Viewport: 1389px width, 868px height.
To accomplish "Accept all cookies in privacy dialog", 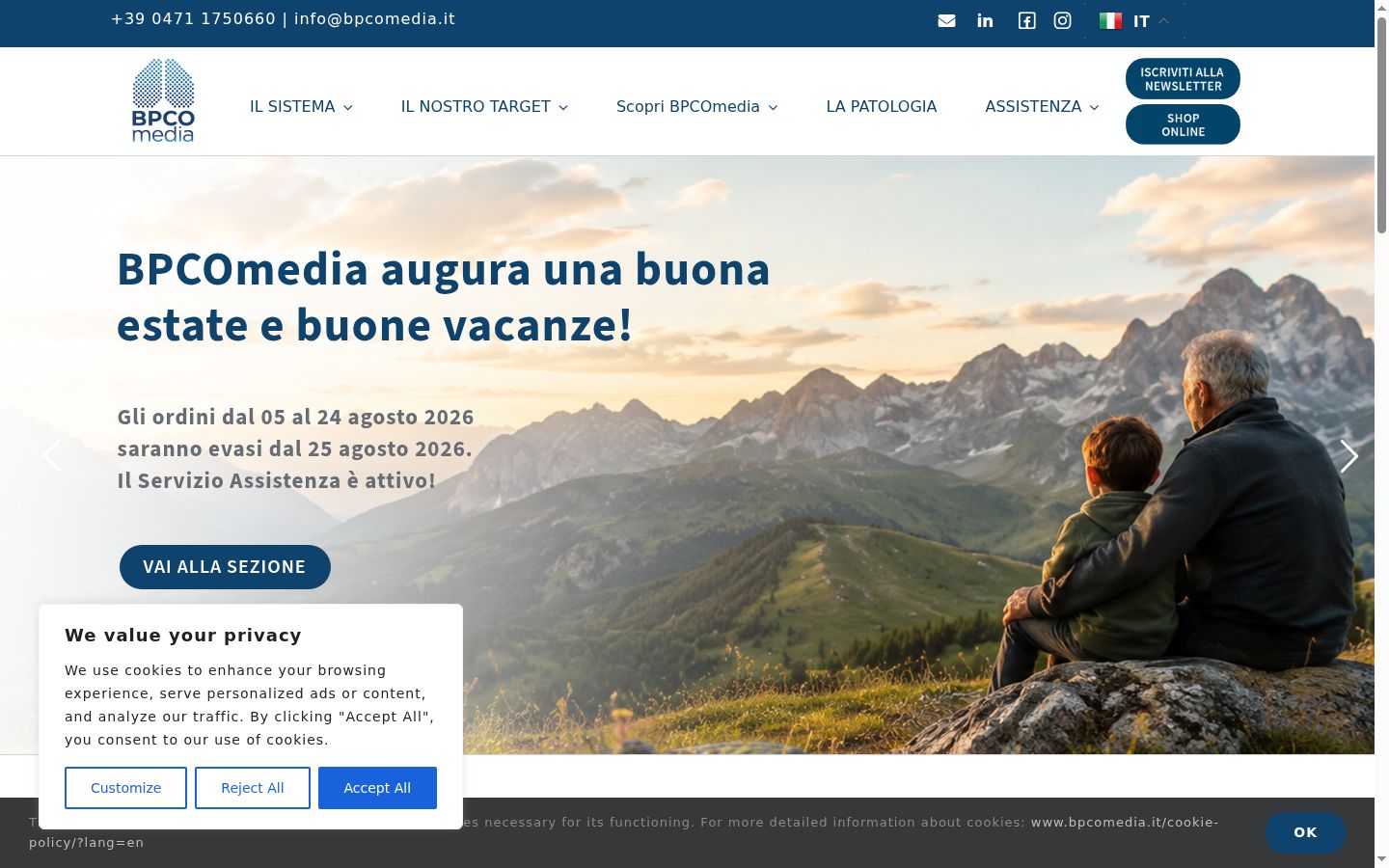I will (x=377, y=788).
